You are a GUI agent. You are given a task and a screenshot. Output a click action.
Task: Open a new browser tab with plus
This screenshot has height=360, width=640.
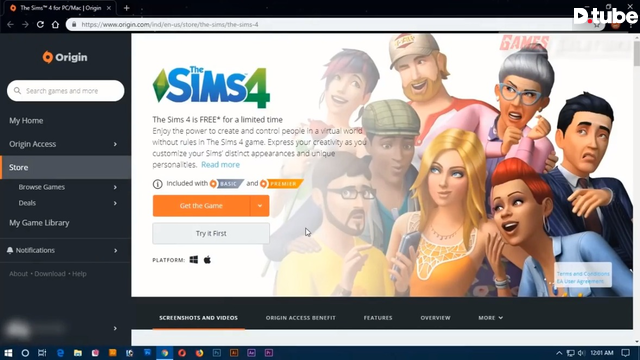pos(127,8)
